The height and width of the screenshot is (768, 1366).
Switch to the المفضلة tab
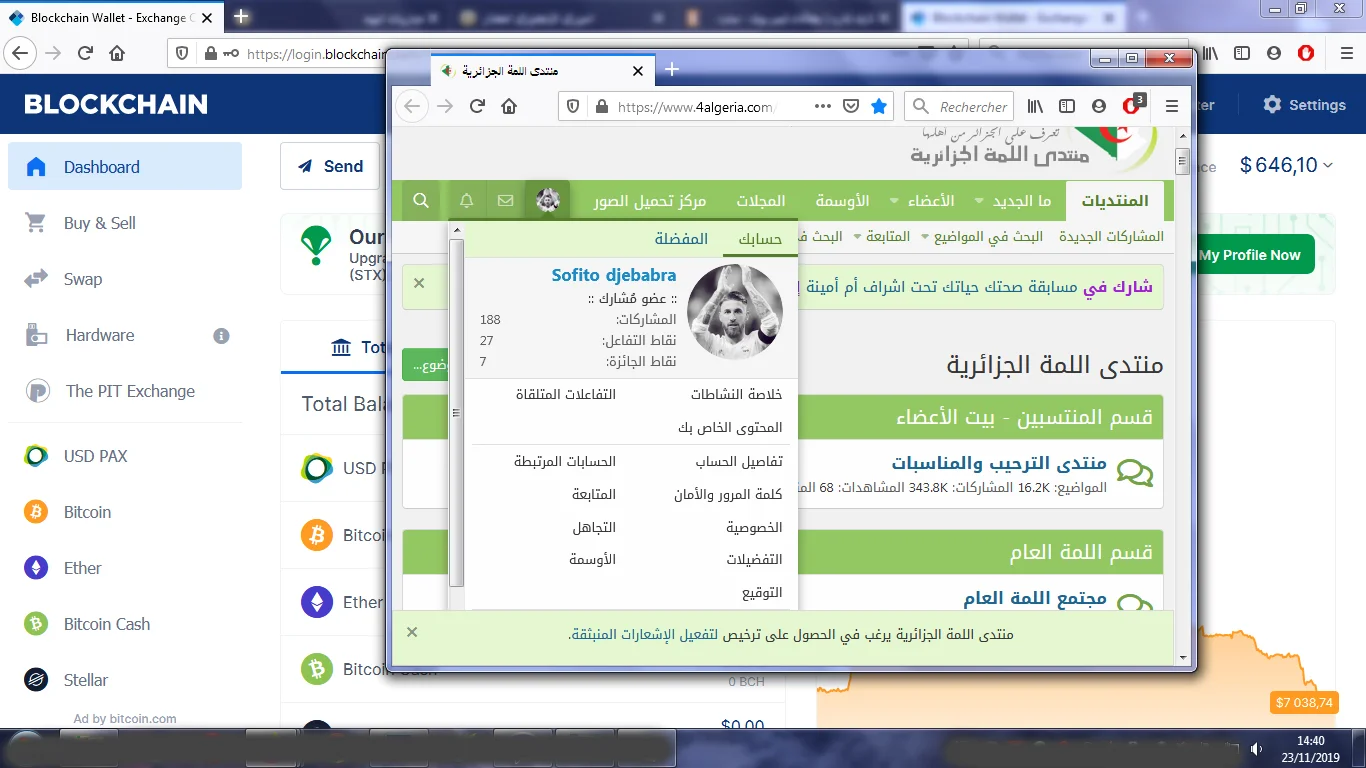681,239
